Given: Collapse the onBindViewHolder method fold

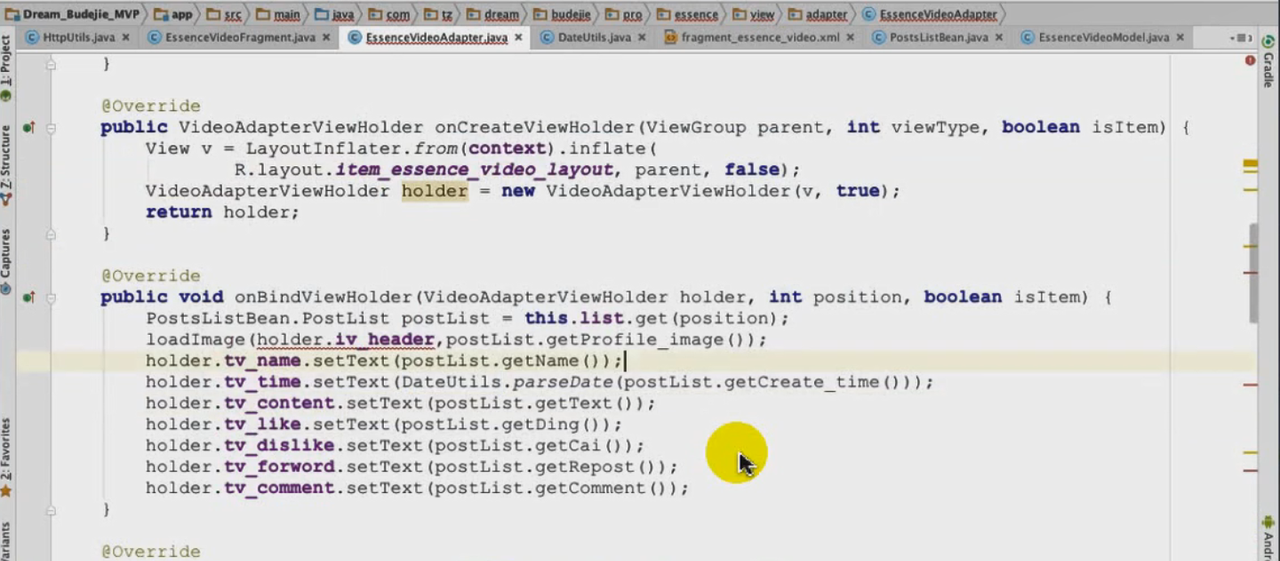Looking at the screenshot, I should click(x=51, y=298).
